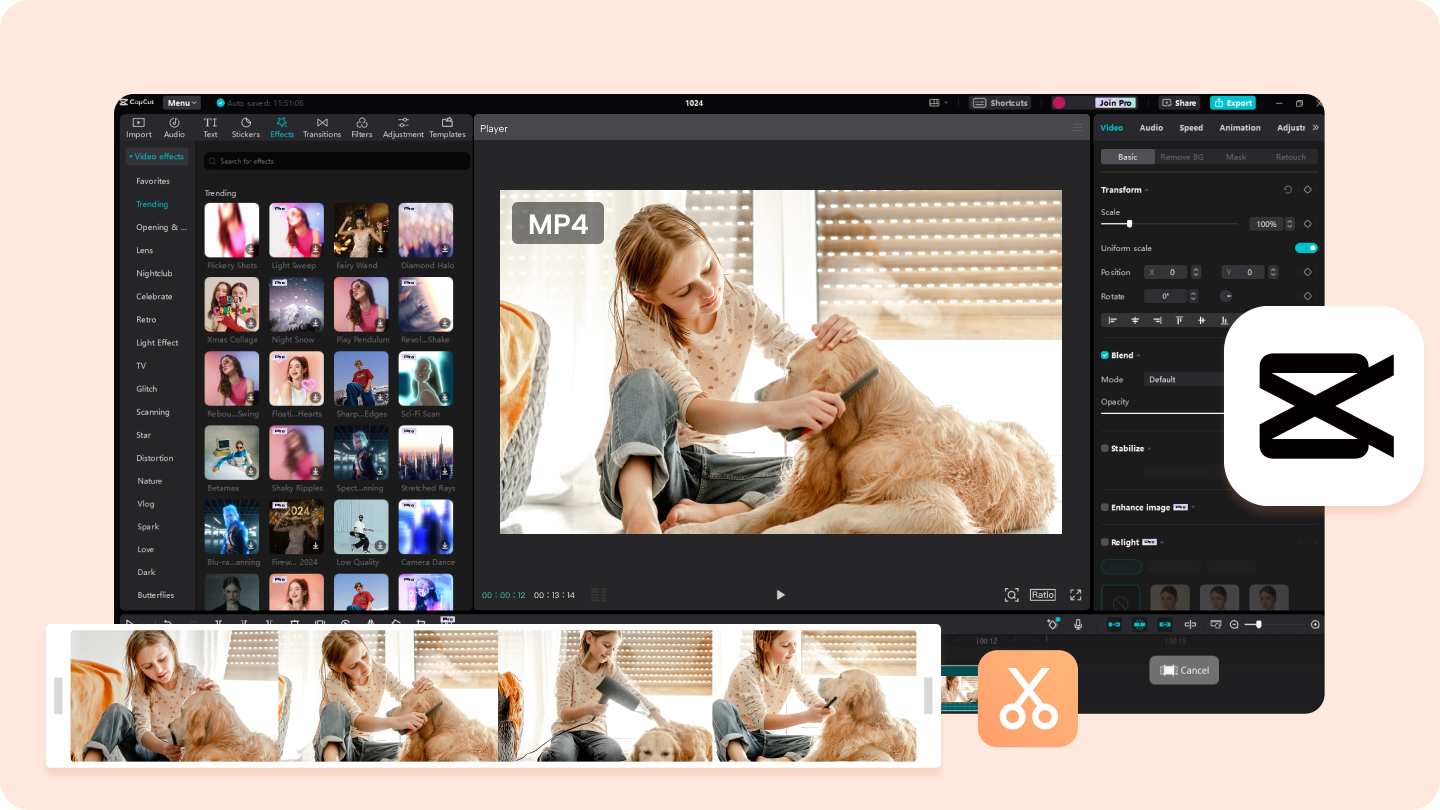Open the Import media panel

(x=139, y=128)
